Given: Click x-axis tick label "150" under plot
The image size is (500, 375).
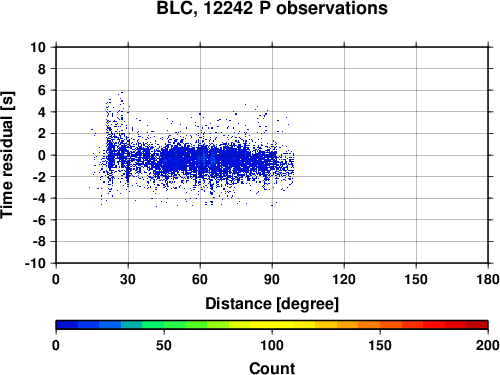Looking at the screenshot, I should pos(416,279).
